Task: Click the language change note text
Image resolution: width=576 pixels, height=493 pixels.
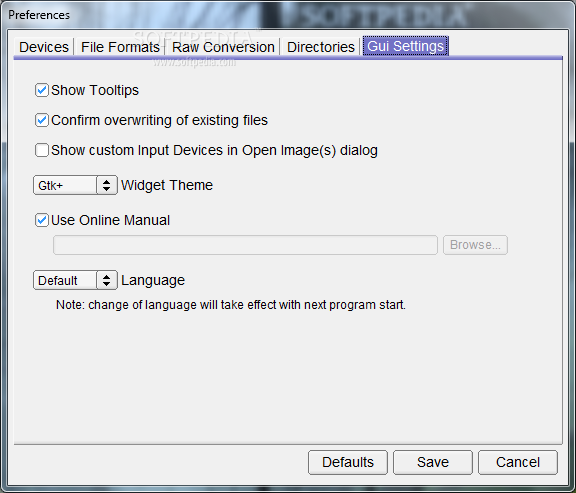Action: 231,305
